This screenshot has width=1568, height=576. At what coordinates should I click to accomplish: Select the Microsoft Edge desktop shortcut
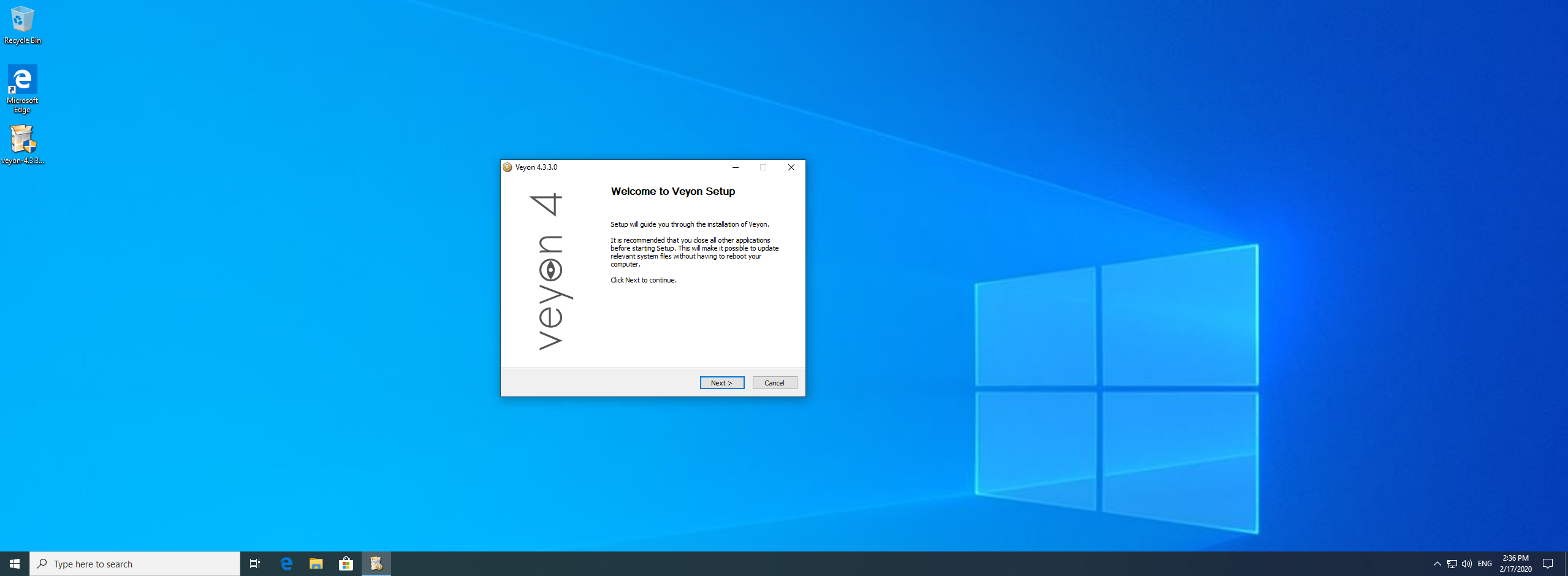click(23, 89)
